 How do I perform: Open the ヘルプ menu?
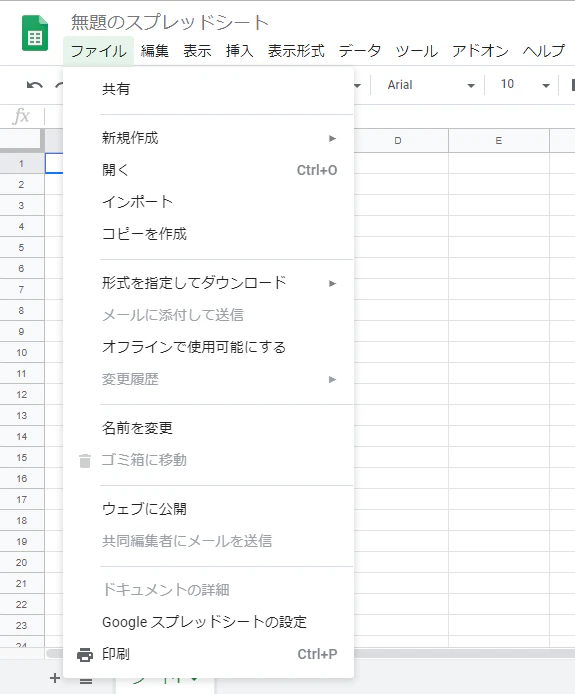click(x=544, y=51)
